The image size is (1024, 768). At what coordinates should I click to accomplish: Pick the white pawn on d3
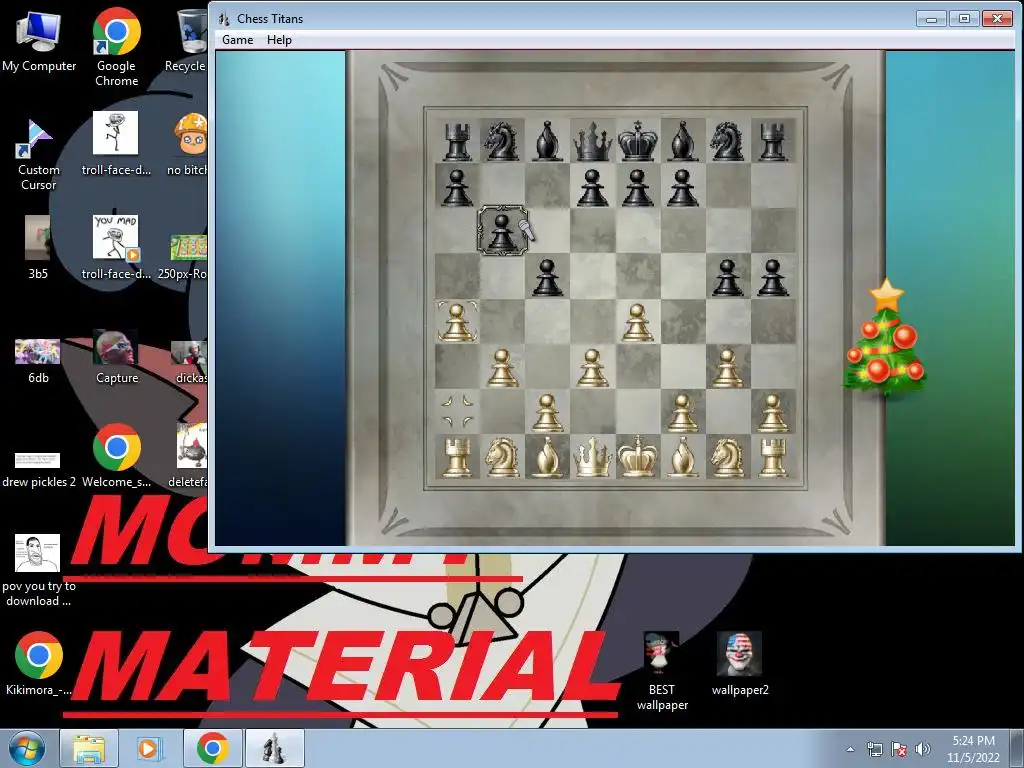click(x=592, y=368)
